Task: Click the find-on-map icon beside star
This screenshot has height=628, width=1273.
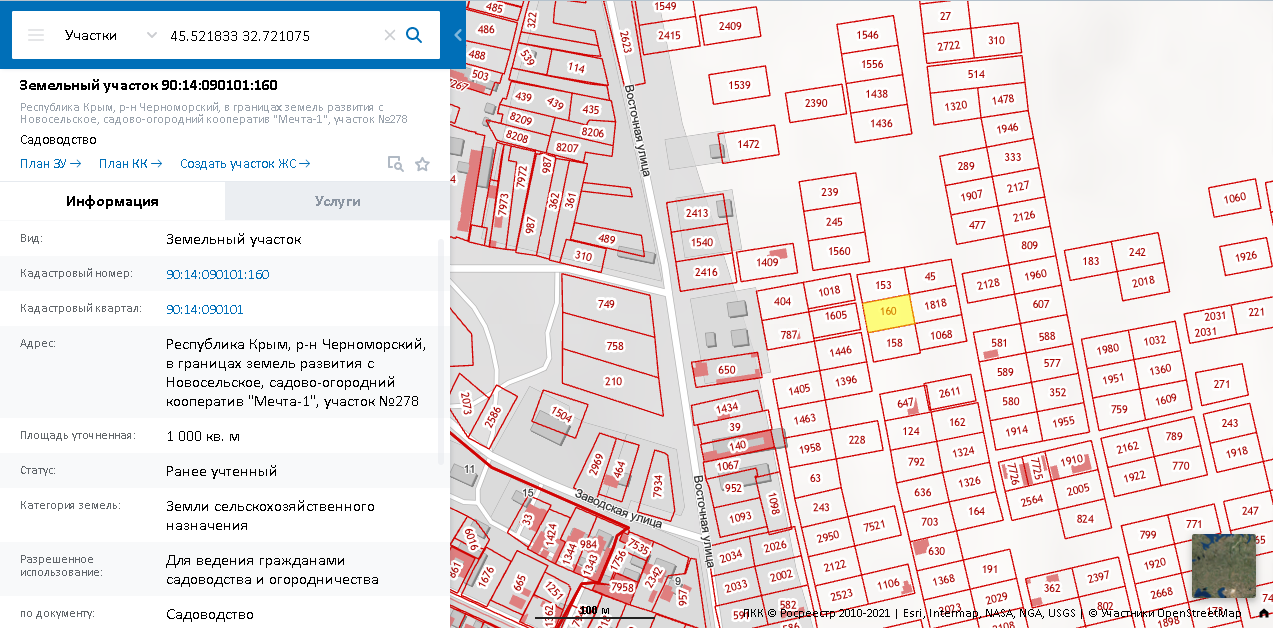Action: (395, 164)
